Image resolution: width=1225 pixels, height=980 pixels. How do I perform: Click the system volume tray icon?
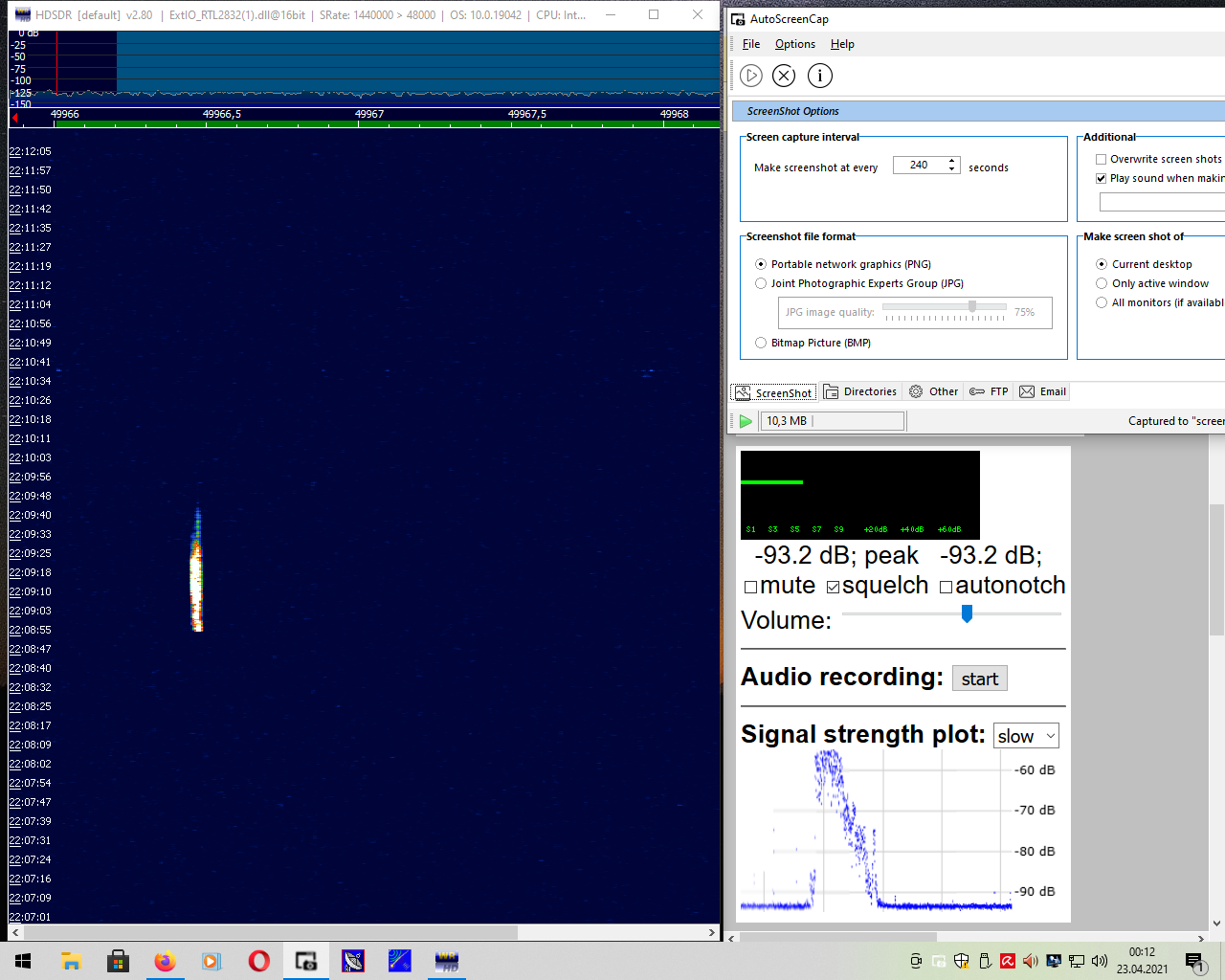coord(1100,961)
